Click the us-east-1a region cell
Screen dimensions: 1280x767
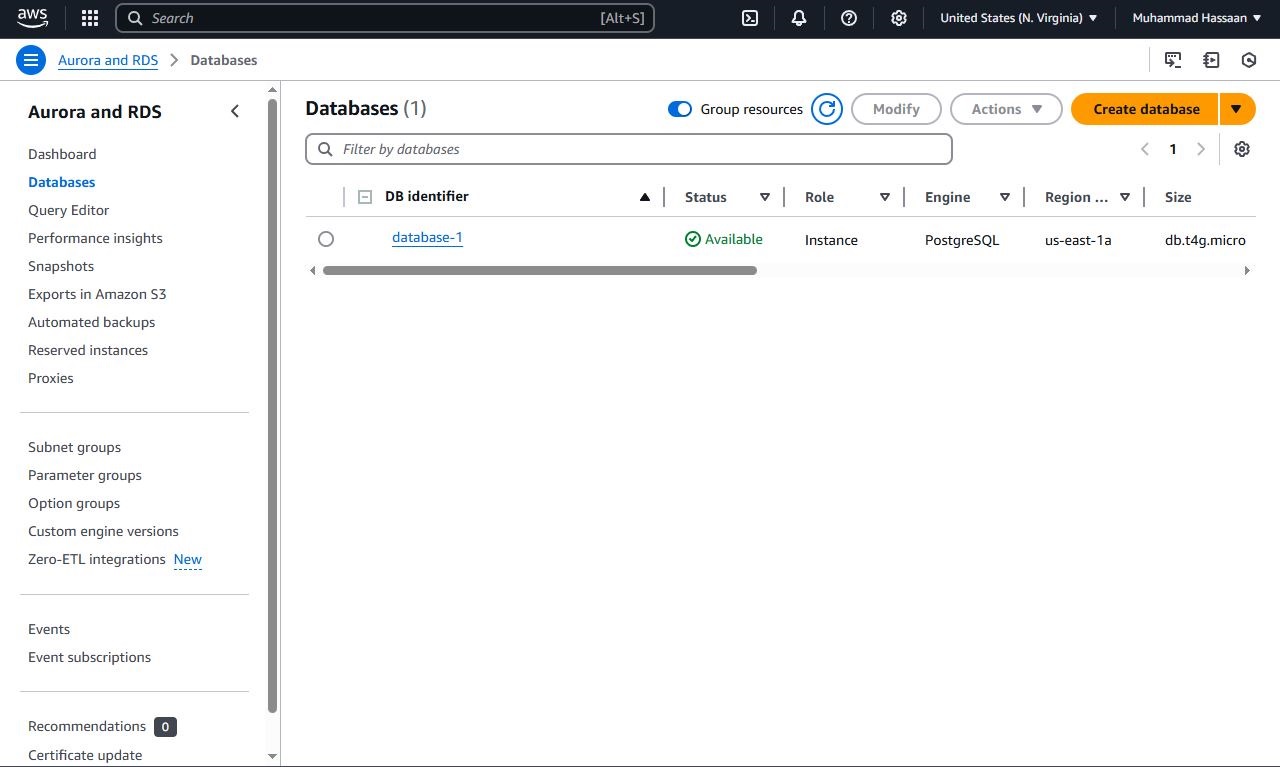(x=1078, y=240)
